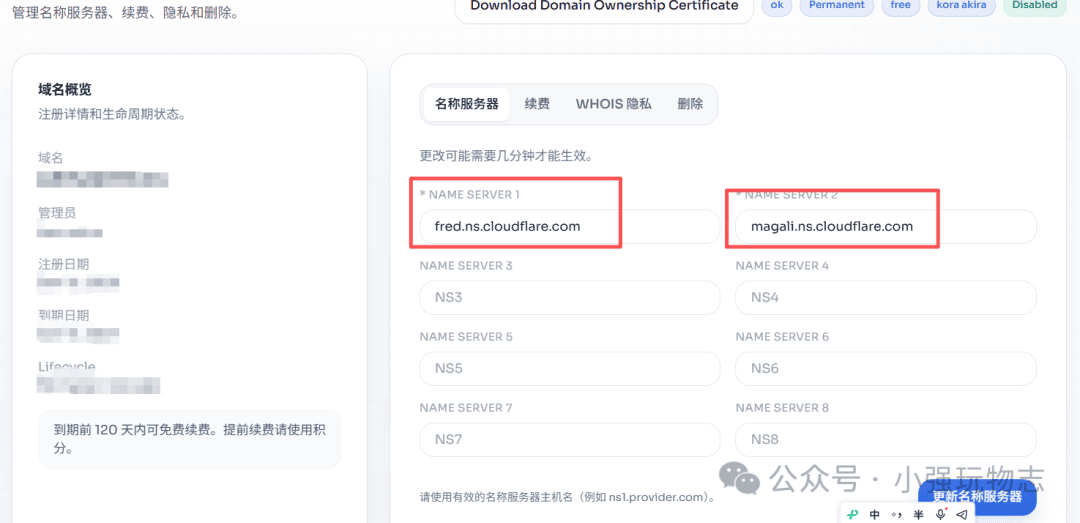1080x523 pixels.
Task: Click the Lifecycle label
Action: pos(67,366)
